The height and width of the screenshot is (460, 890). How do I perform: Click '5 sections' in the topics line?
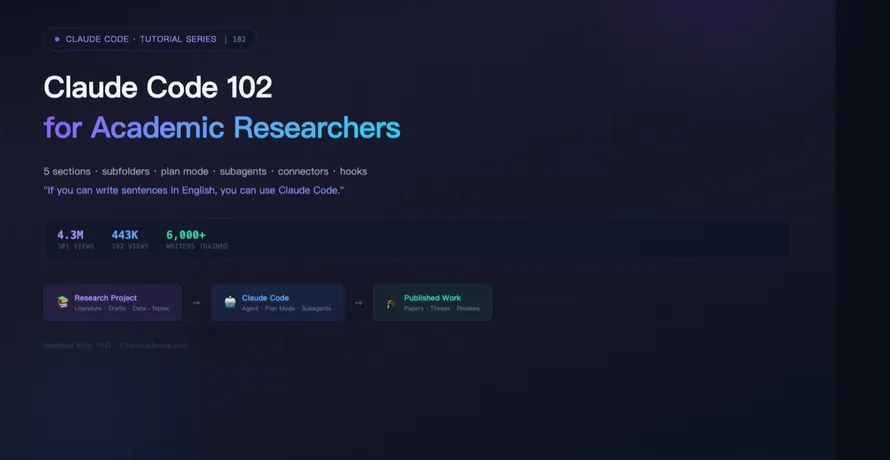coord(67,172)
